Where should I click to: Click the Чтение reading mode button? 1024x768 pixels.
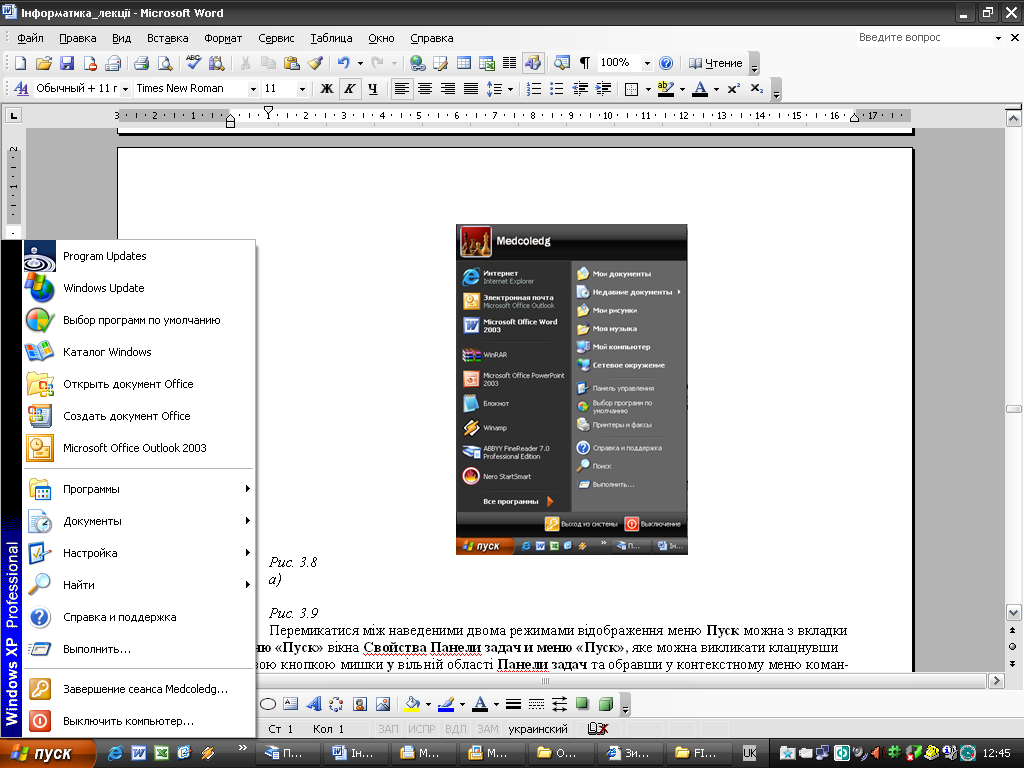tap(716, 63)
